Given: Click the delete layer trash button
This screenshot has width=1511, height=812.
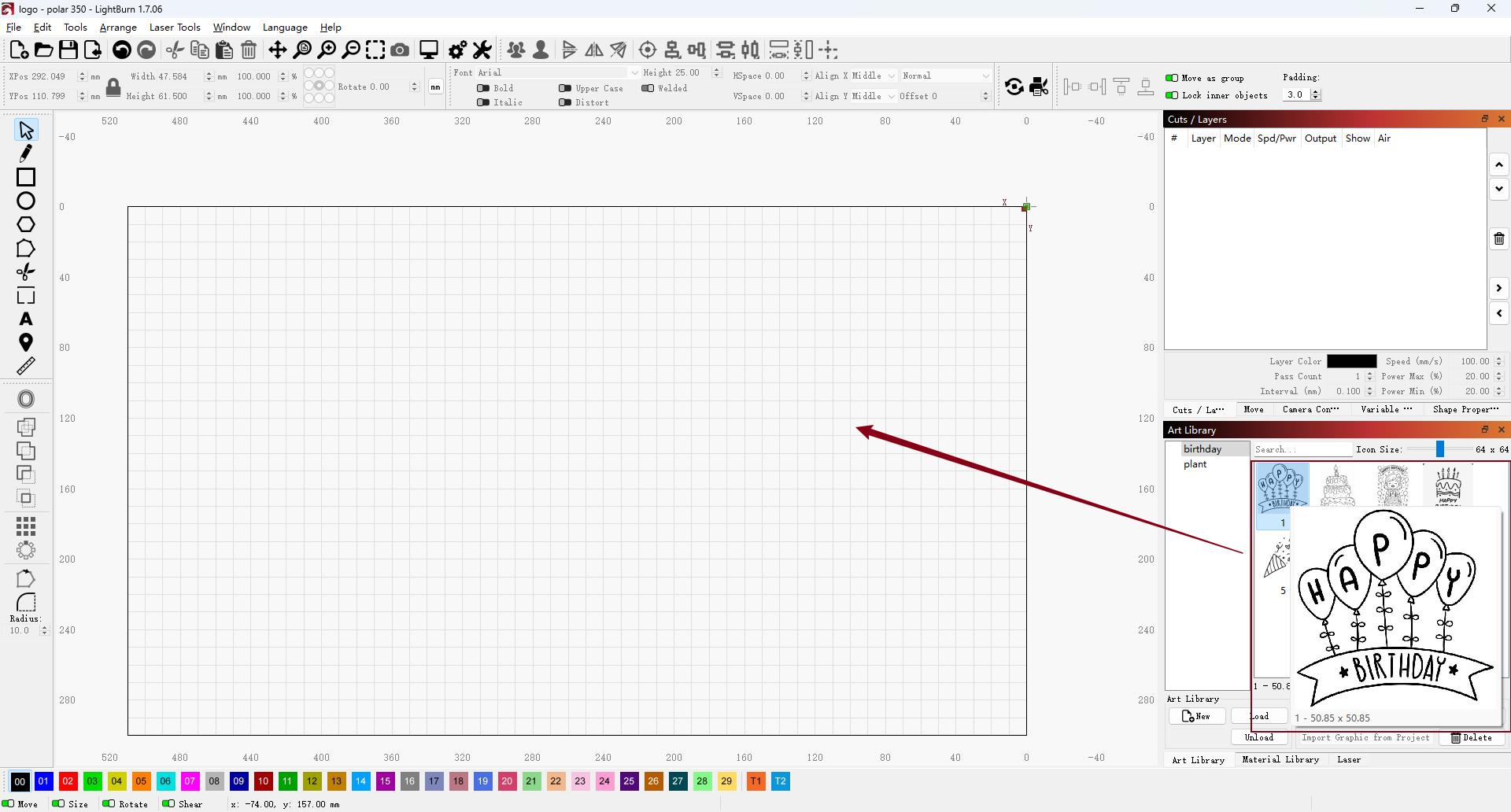Looking at the screenshot, I should (x=1499, y=238).
